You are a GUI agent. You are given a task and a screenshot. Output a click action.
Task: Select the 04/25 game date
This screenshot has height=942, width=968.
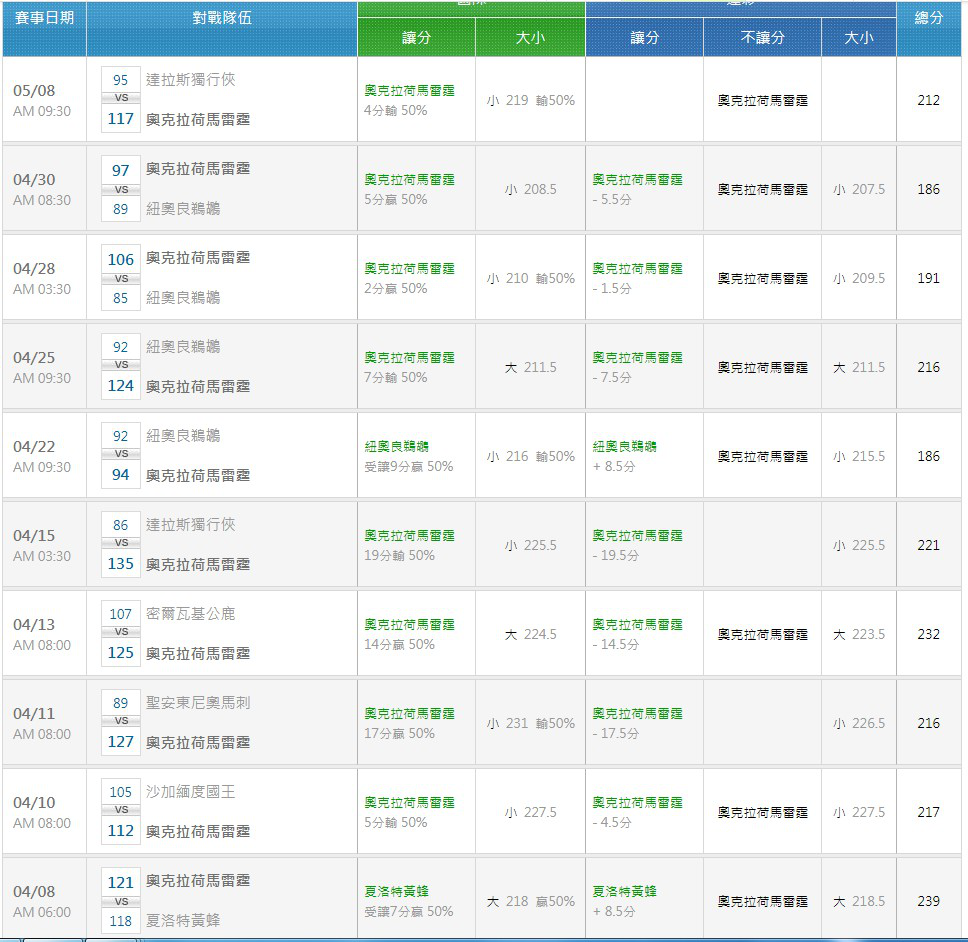click(34, 357)
